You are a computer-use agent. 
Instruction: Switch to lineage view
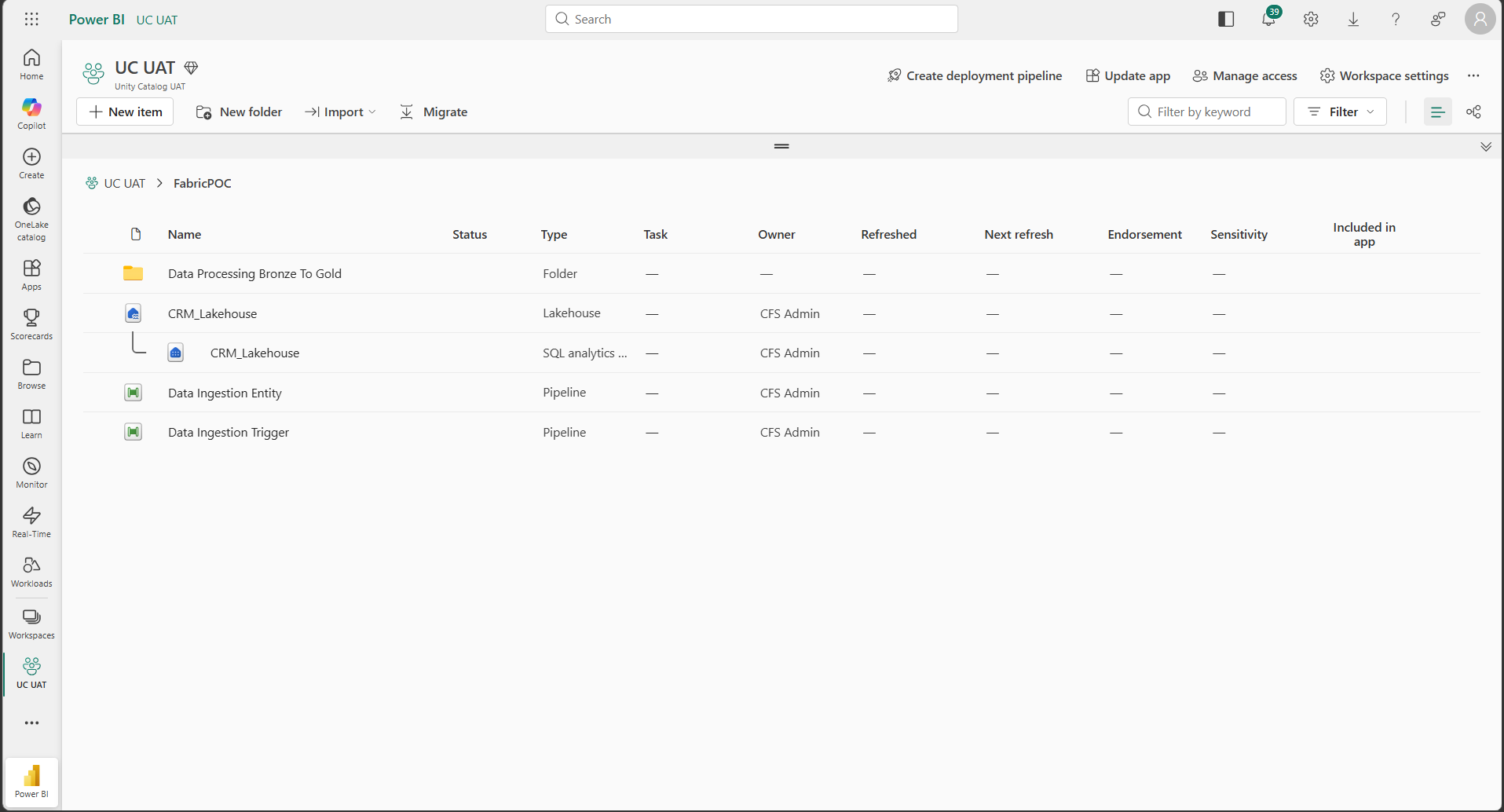pos(1473,112)
